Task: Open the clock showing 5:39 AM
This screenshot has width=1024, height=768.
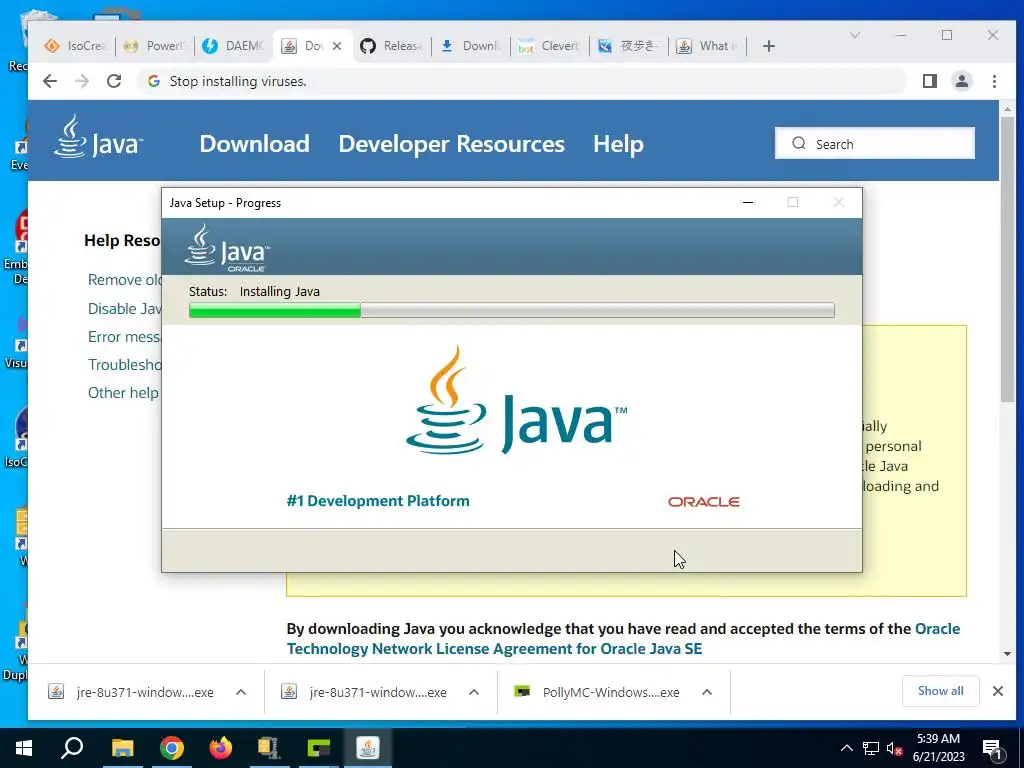Action: [938, 748]
